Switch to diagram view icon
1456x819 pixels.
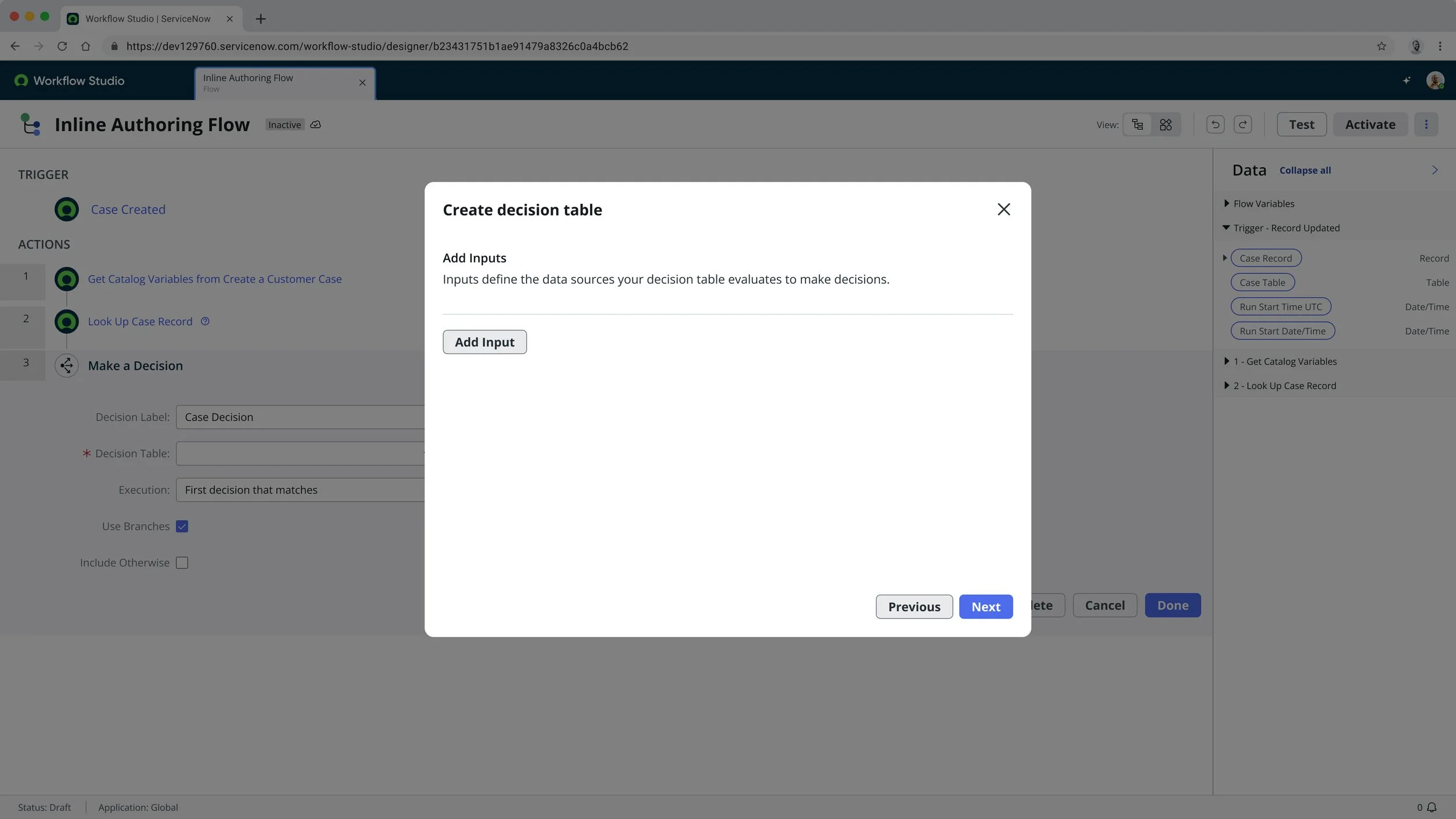pyautogui.click(x=1165, y=125)
